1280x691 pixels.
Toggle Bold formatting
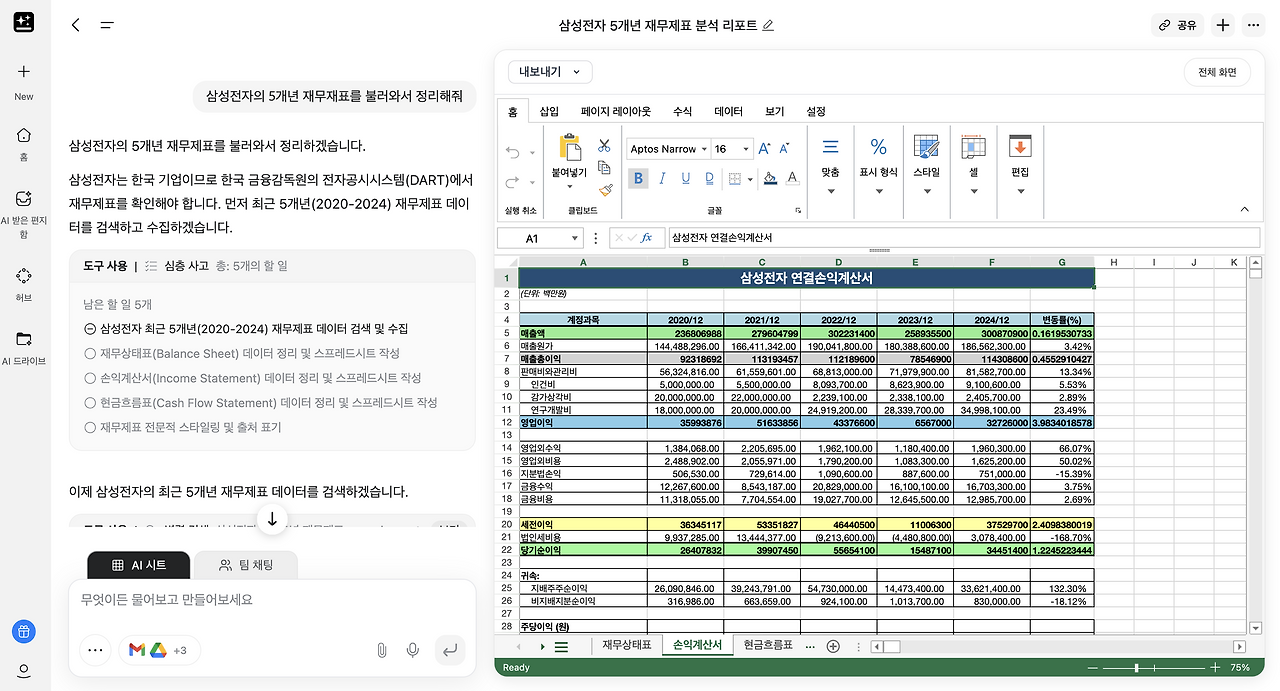coord(638,178)
